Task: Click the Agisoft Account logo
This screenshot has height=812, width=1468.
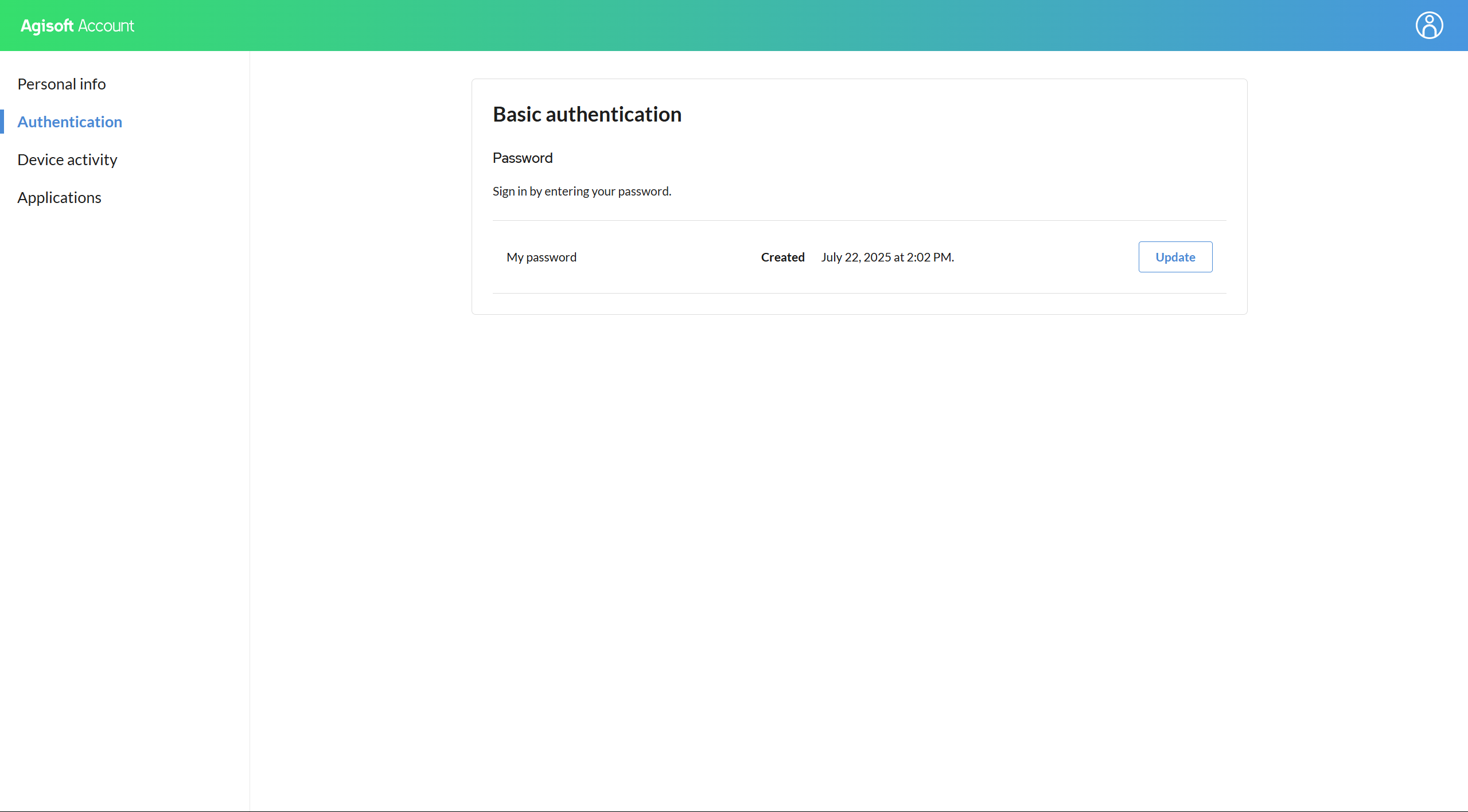Action: click(x=77, y=26)
